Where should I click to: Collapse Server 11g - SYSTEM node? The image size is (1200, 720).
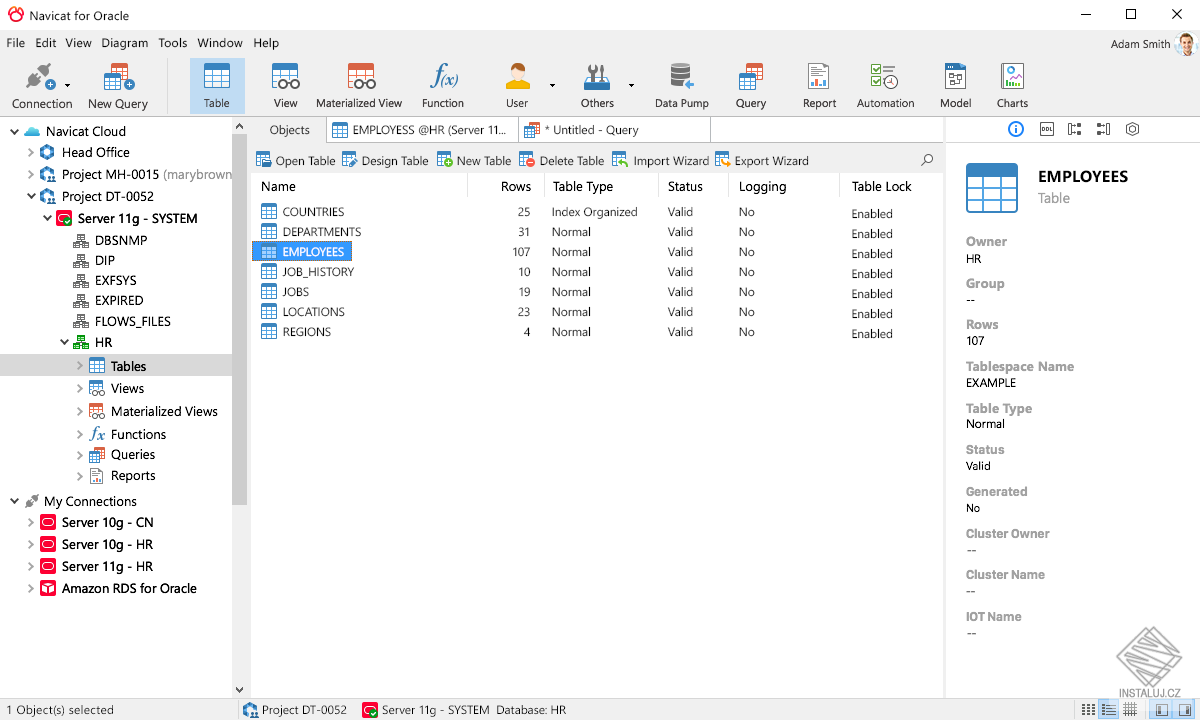click(47, 218)
